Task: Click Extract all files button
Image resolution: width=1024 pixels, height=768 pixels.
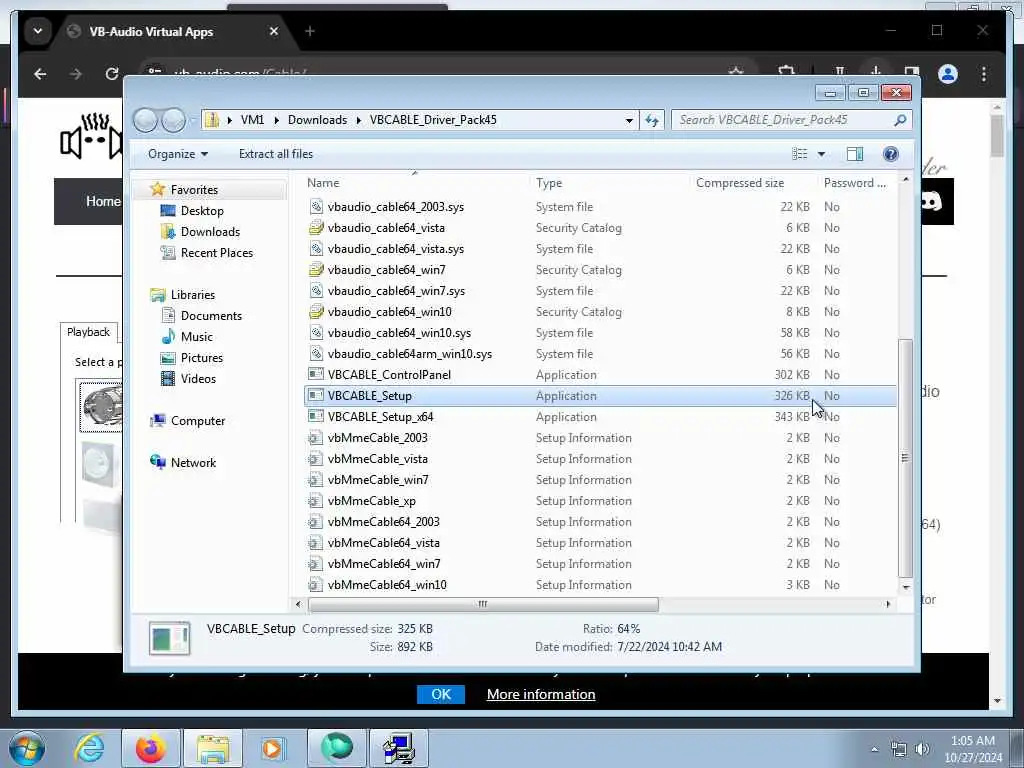Action: 276,154
